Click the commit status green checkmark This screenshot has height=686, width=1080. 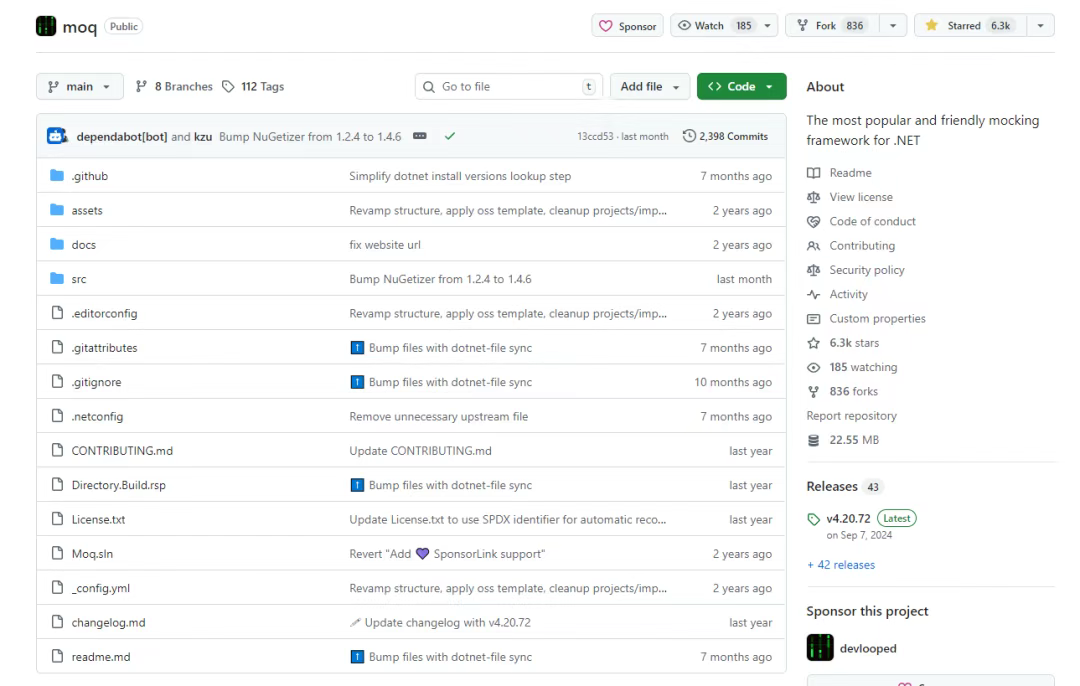[x=450, y=136]
